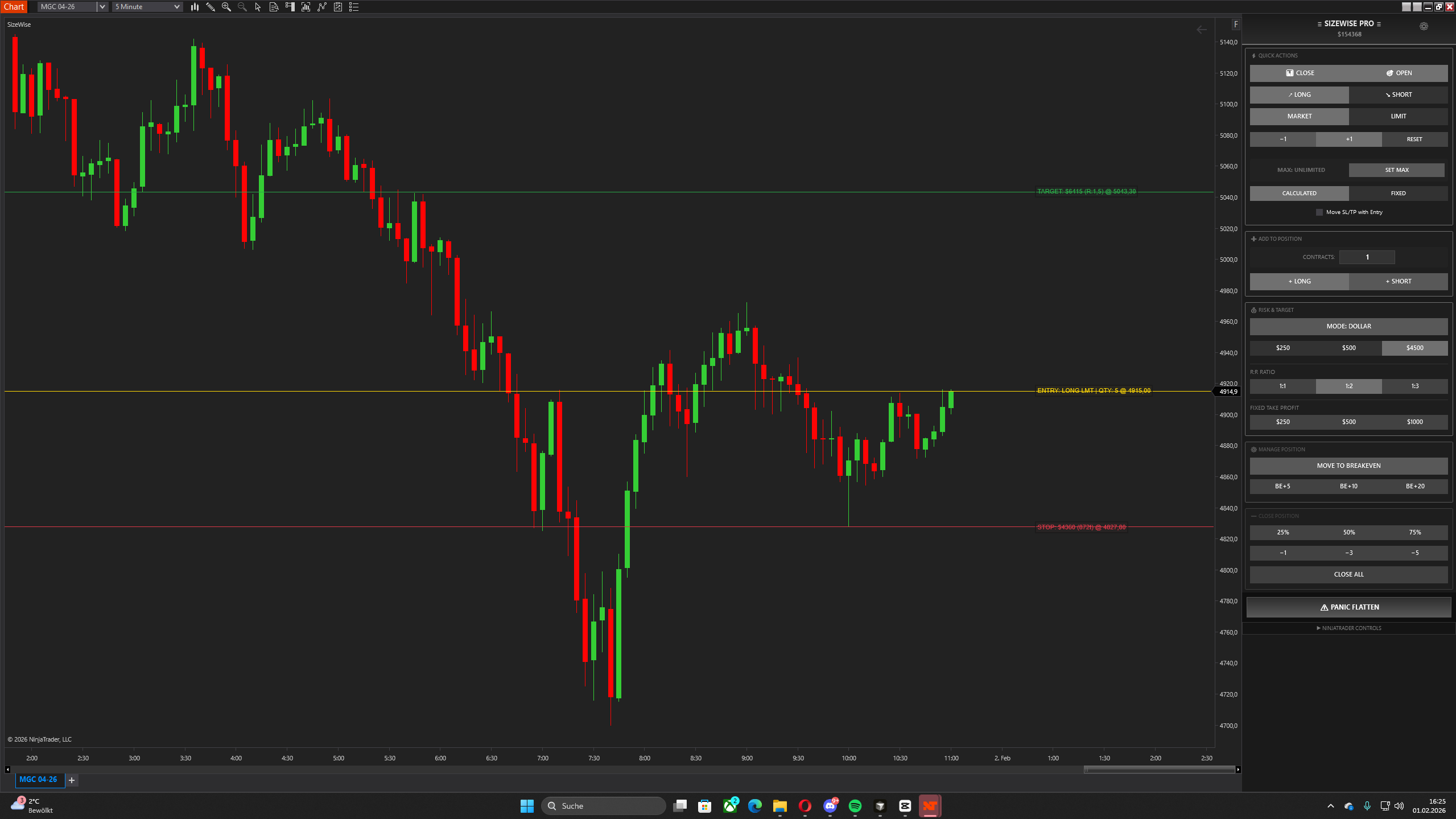Toggle CALCULATED risk mode
The width and height of the screenshot is (1456, 819).
pos(1299,193)
